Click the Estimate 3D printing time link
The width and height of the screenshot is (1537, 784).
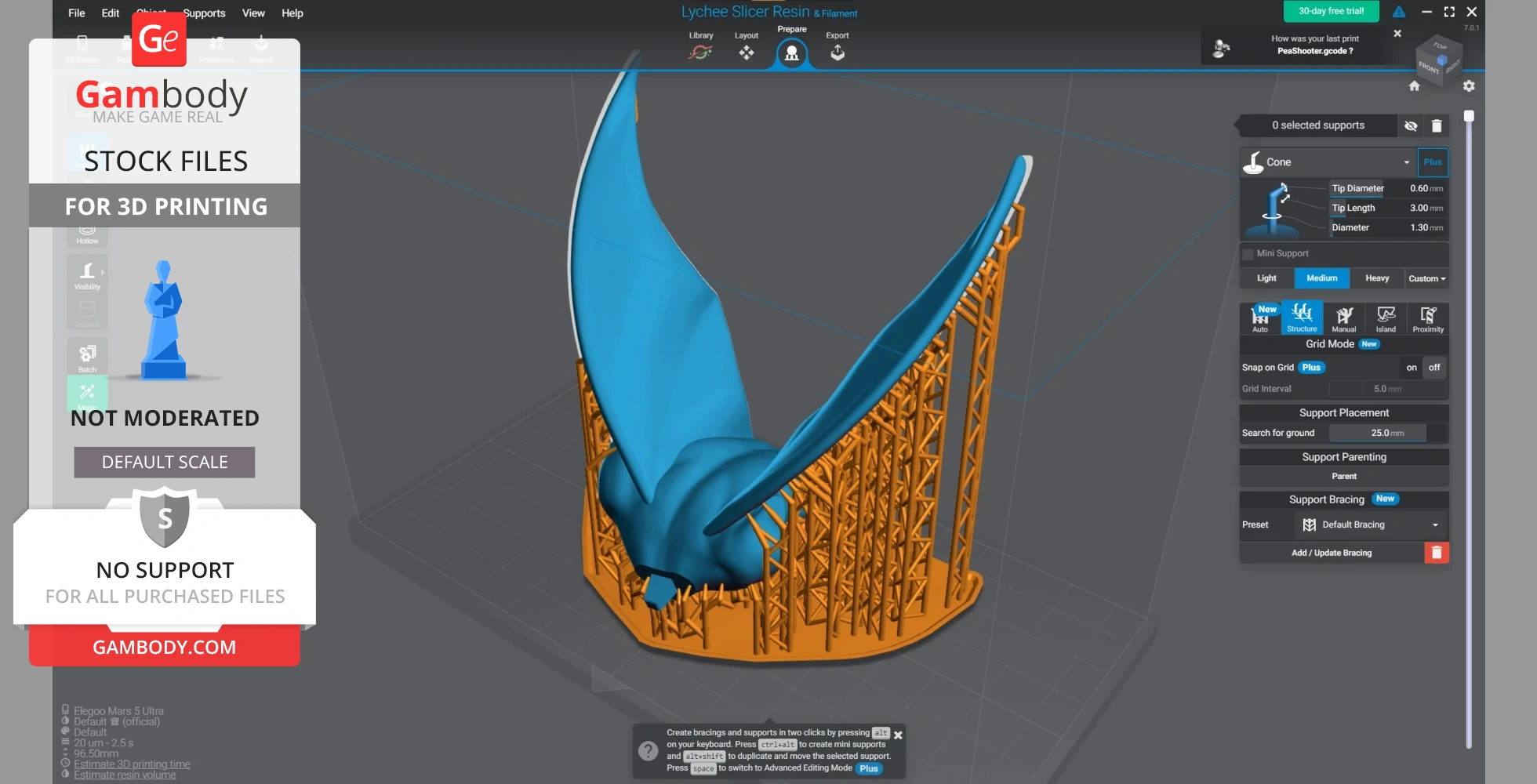click(x=132, y=764)
